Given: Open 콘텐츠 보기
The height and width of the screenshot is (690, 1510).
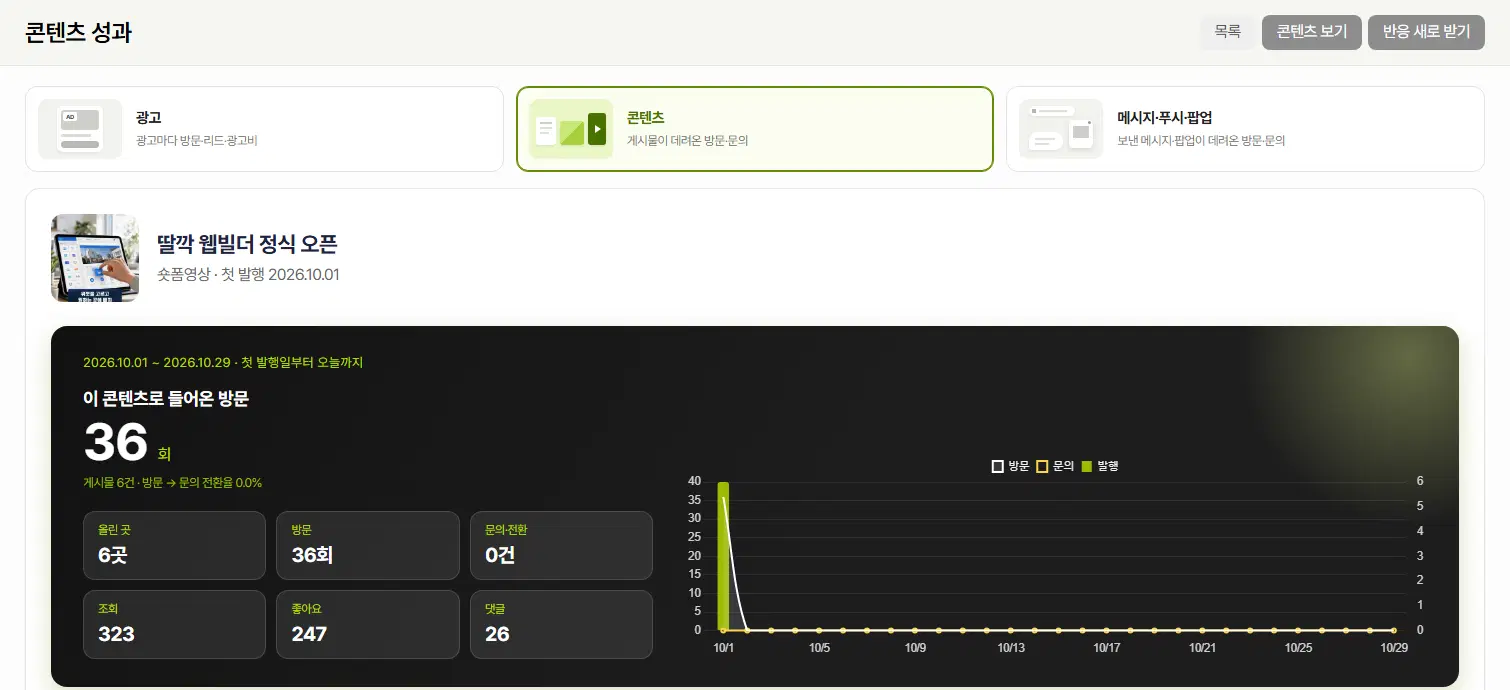Looking at the screenshot, I should (x=1312, y=32).
